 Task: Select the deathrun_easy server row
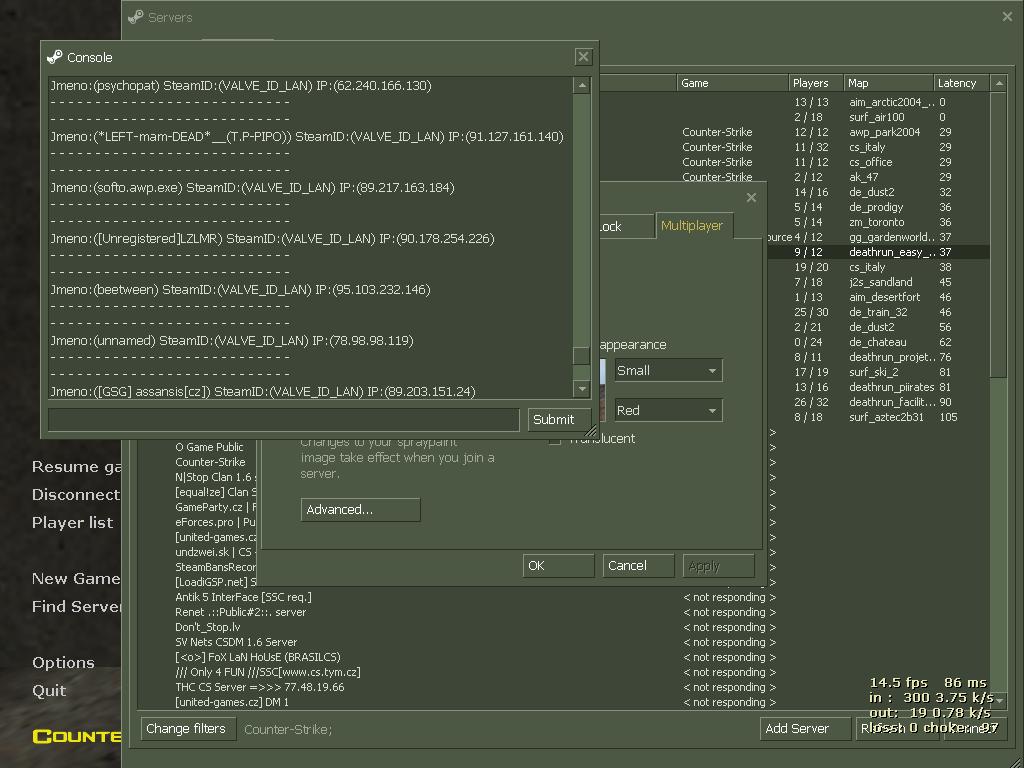pos(878,252)
